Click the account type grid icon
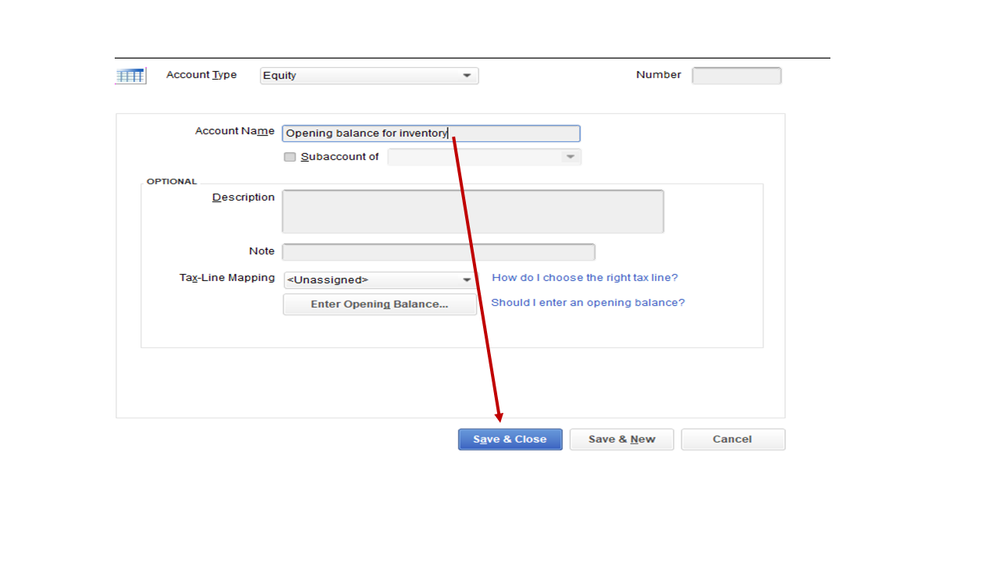999x562 pixels. coord(131,76)
